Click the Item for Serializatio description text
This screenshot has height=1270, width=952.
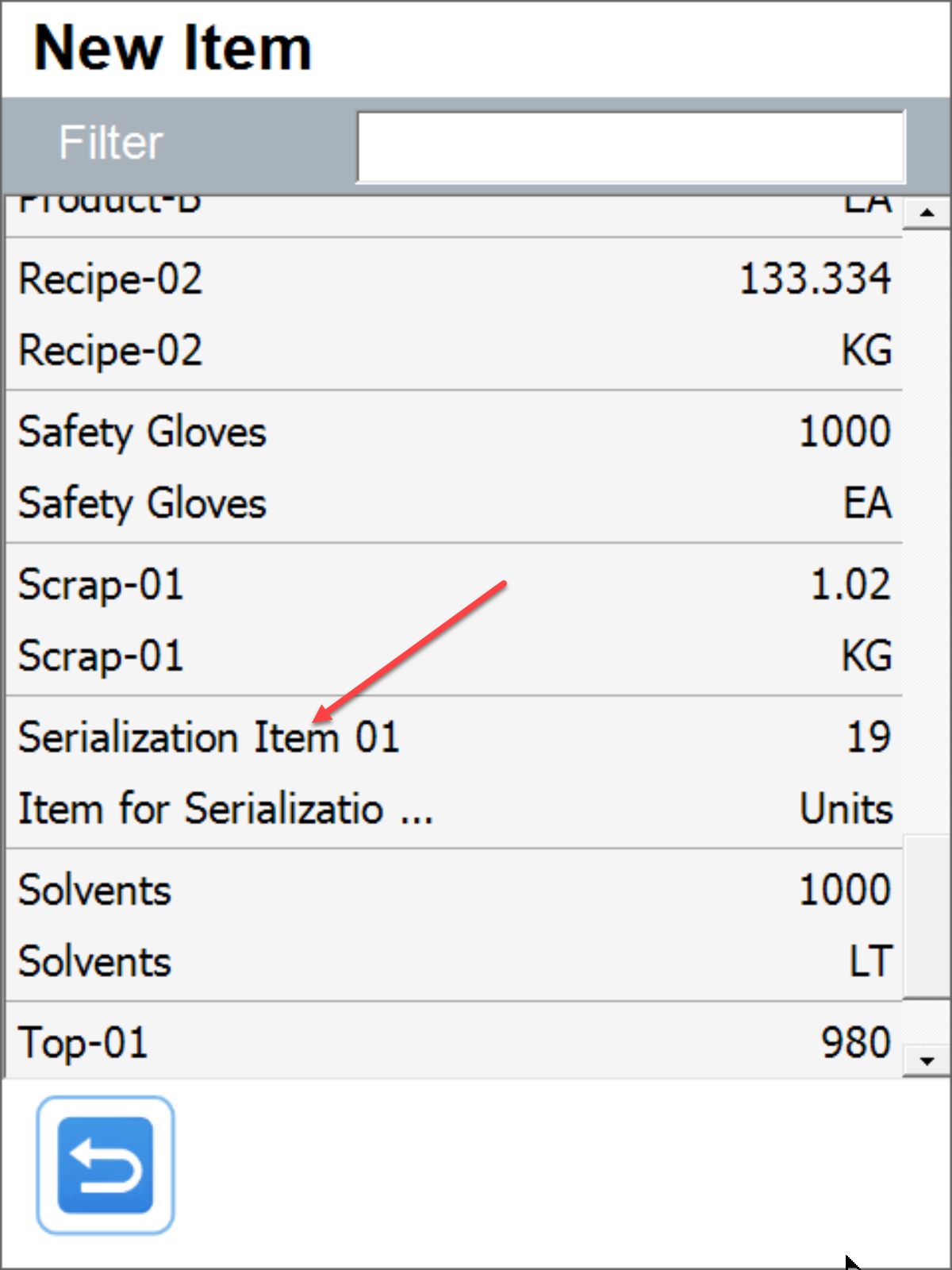click(x=225, y=810)
